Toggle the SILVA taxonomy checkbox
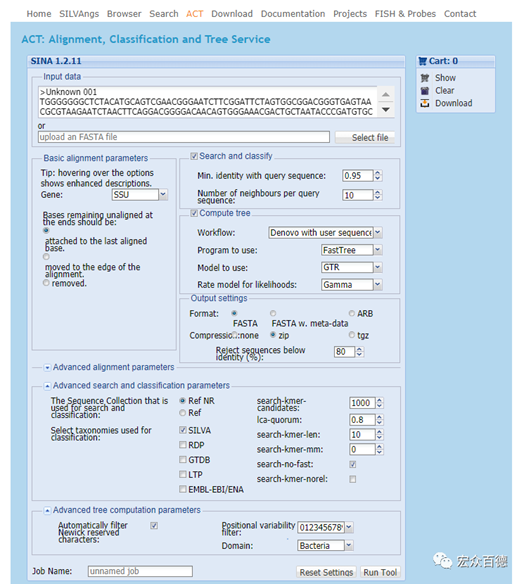524x584 pixels. pos(183,430)
